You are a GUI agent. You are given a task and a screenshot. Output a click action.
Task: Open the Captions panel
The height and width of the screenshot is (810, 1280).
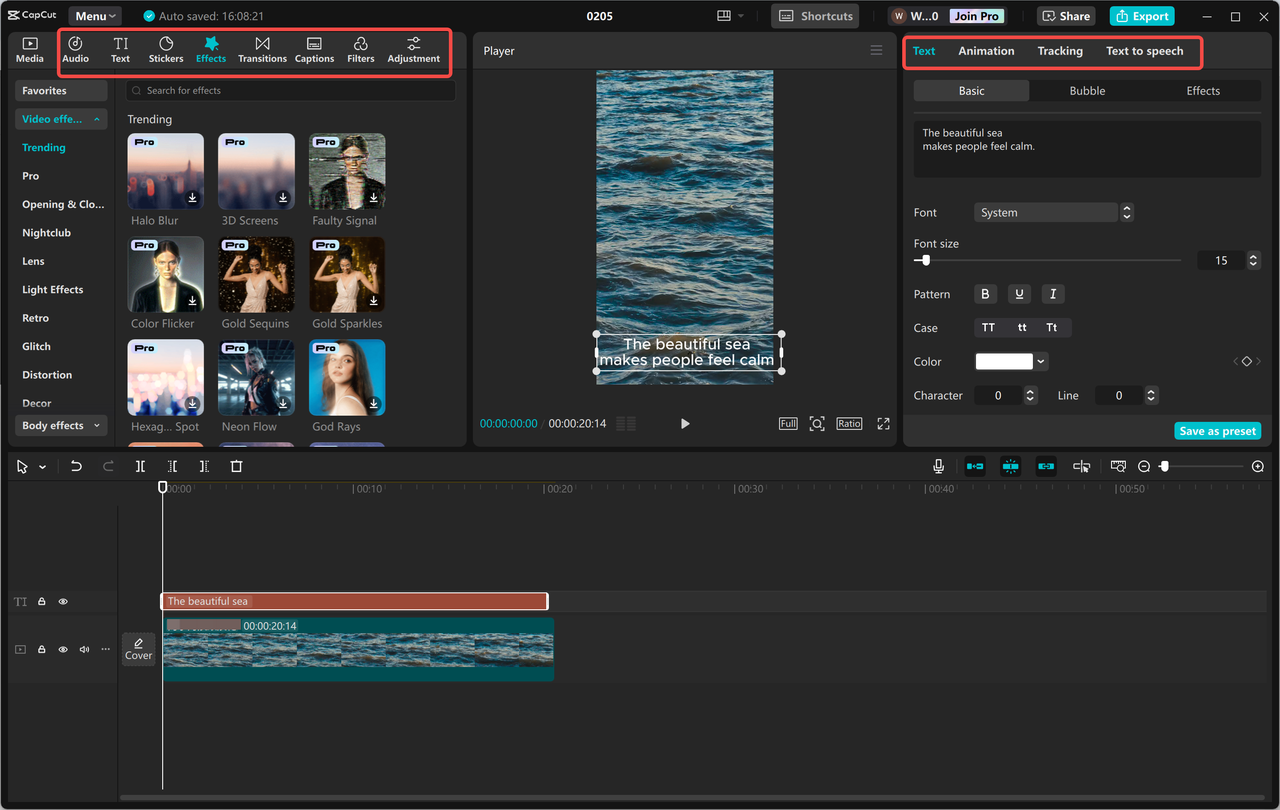point(314,48)
